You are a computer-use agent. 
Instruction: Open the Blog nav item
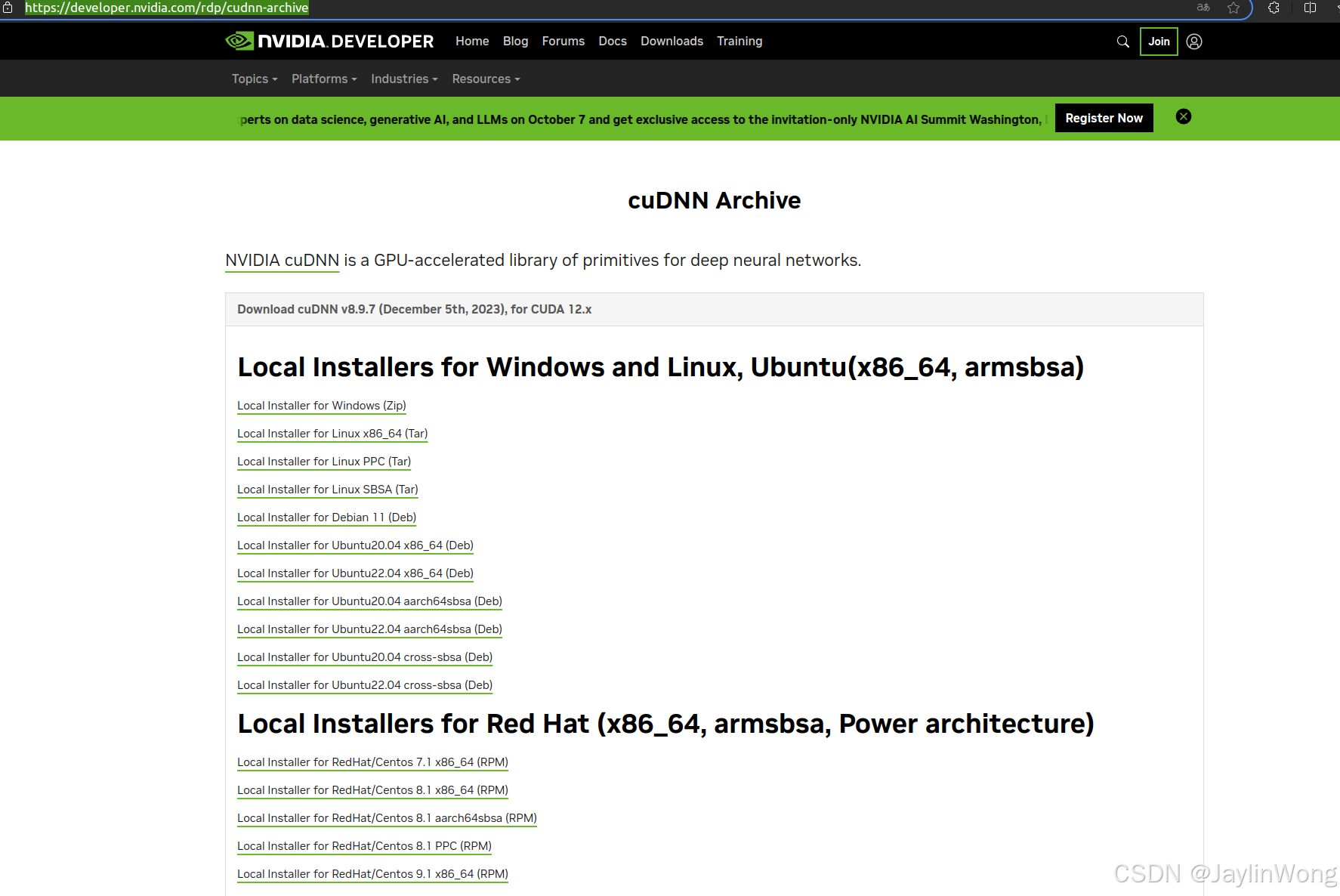(515, 41)
